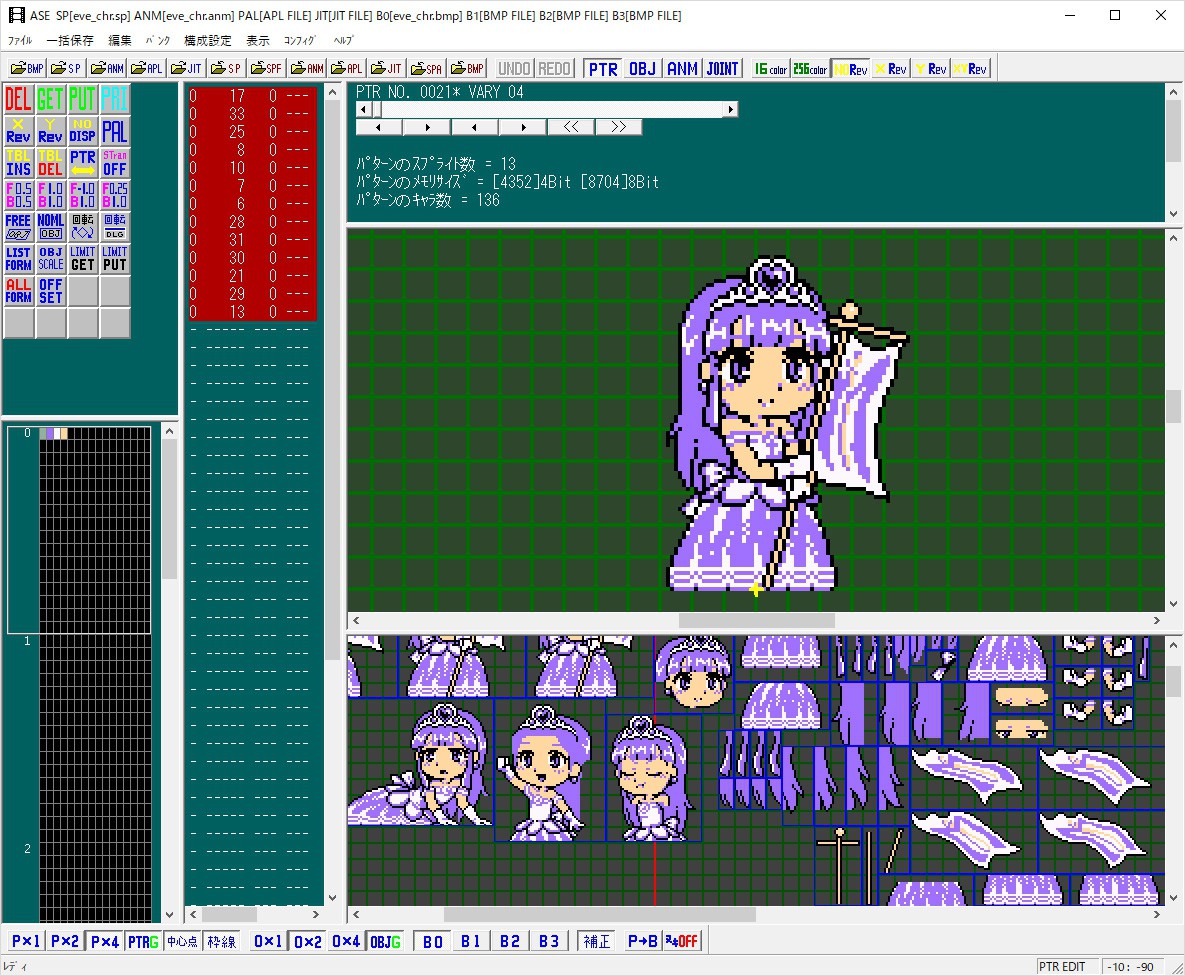The width and height of the screenshot is (1185, 976).
Task: Open the ファイル menu
Action: [x=20, y=40]
